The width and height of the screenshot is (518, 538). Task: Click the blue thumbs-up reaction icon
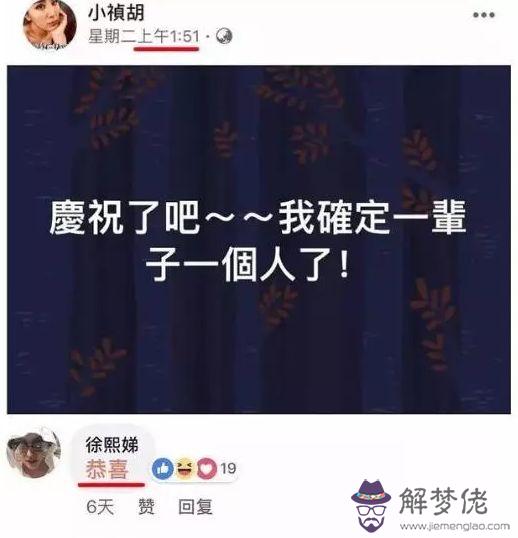[163, 468]
